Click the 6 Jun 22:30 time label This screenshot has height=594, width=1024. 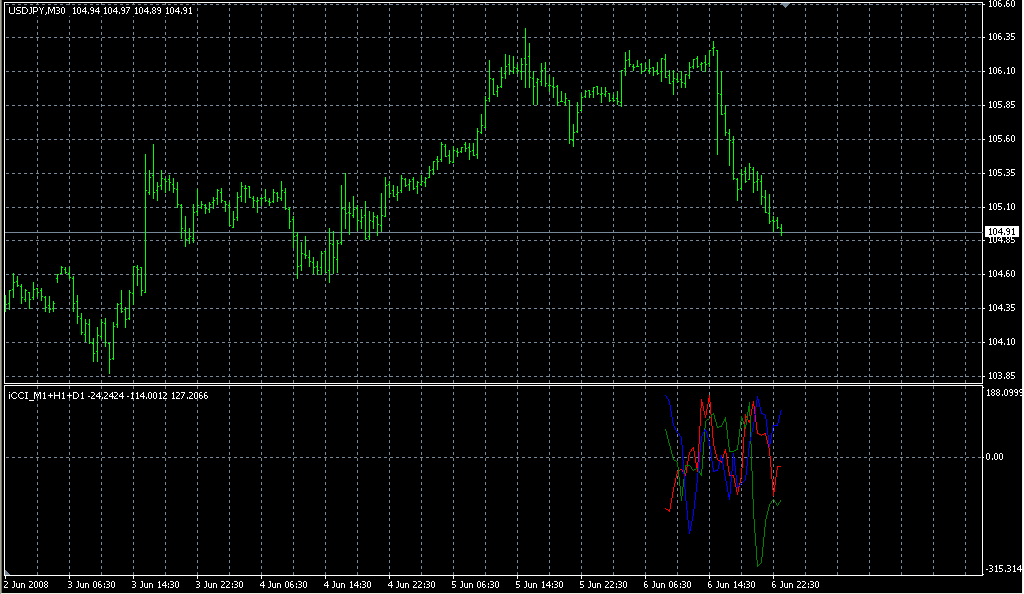coord(794,585)
